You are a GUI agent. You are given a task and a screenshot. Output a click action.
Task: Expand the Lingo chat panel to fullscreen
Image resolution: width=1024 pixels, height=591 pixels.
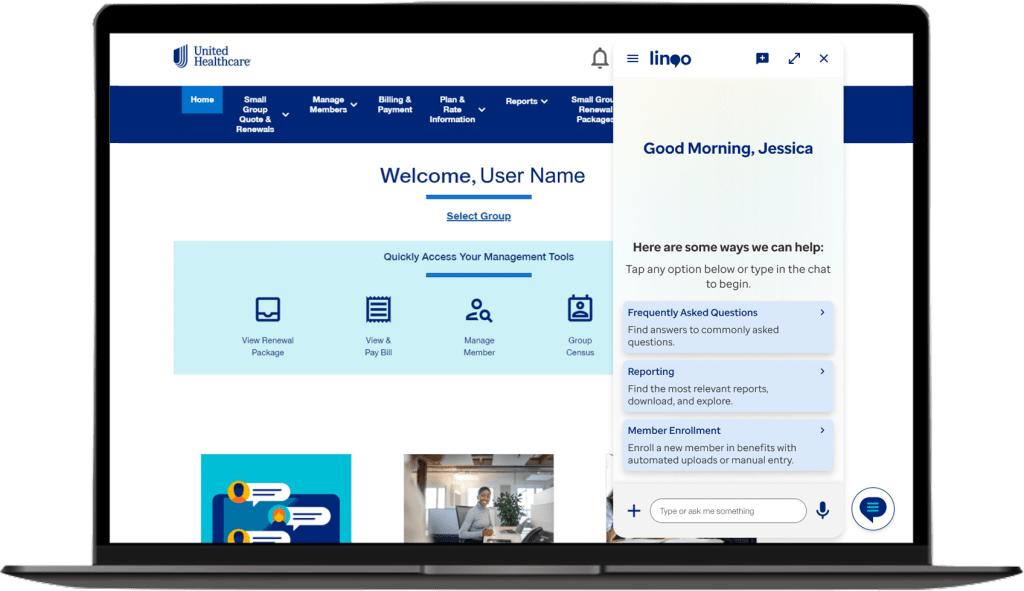pyautogui.click(x=794, y=59)
